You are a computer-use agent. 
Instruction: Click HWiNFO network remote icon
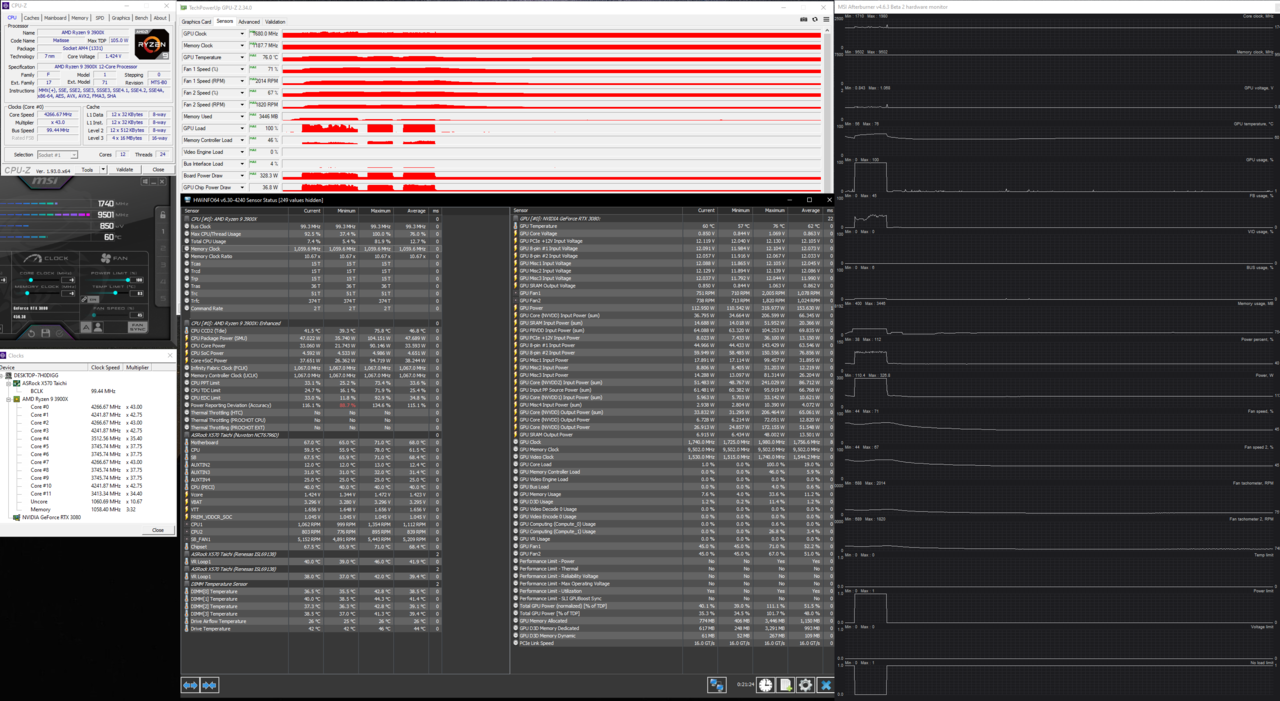click(x=717, y=685)
